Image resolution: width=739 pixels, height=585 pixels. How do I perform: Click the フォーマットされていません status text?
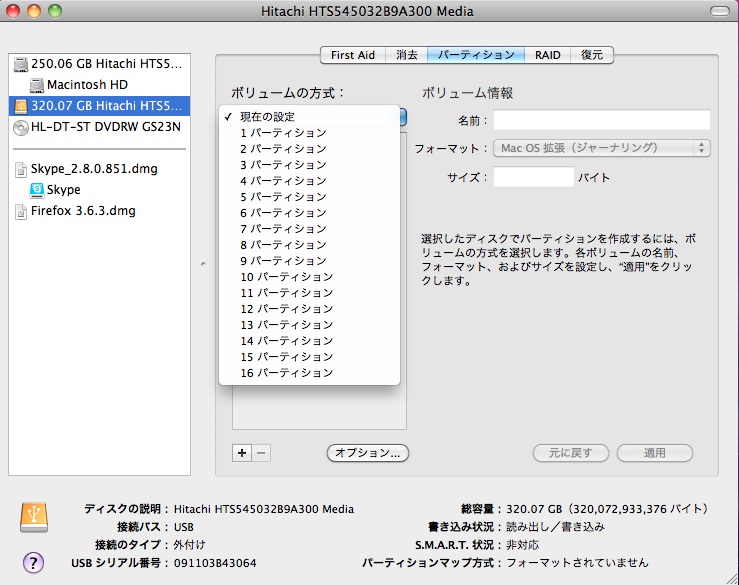coord(577,563)
